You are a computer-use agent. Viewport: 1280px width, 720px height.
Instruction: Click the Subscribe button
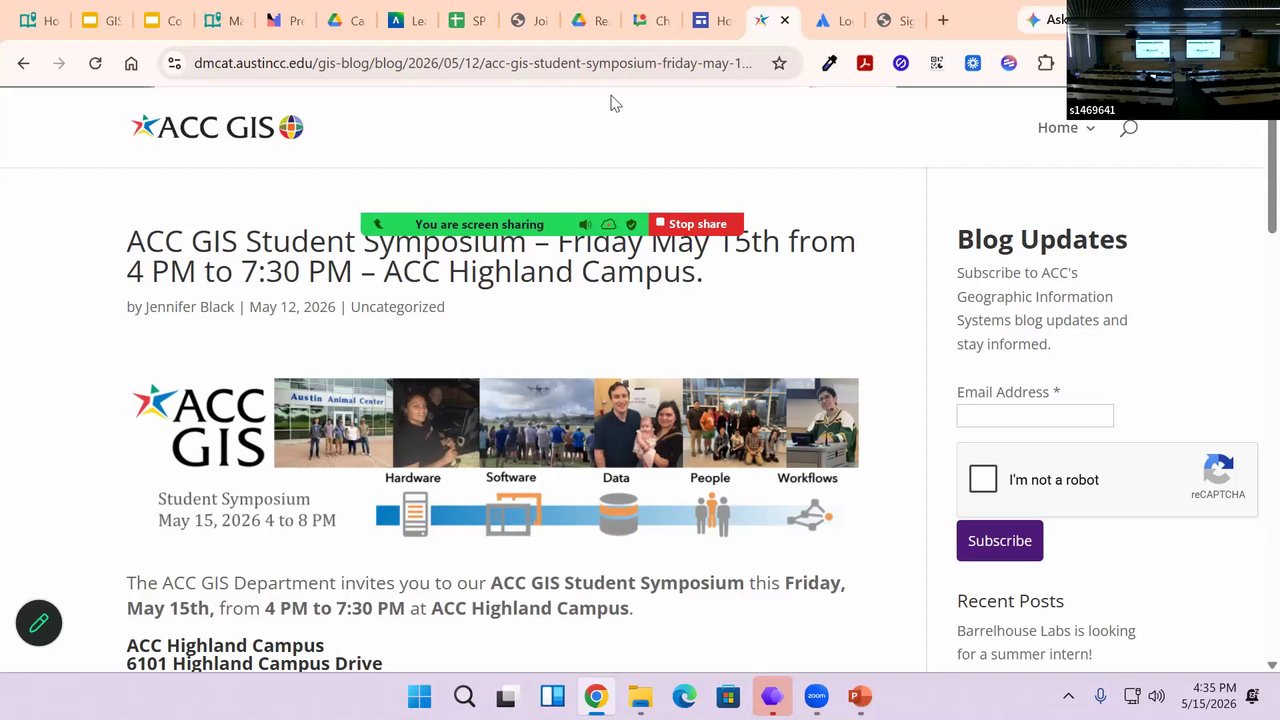[1000, 541]
